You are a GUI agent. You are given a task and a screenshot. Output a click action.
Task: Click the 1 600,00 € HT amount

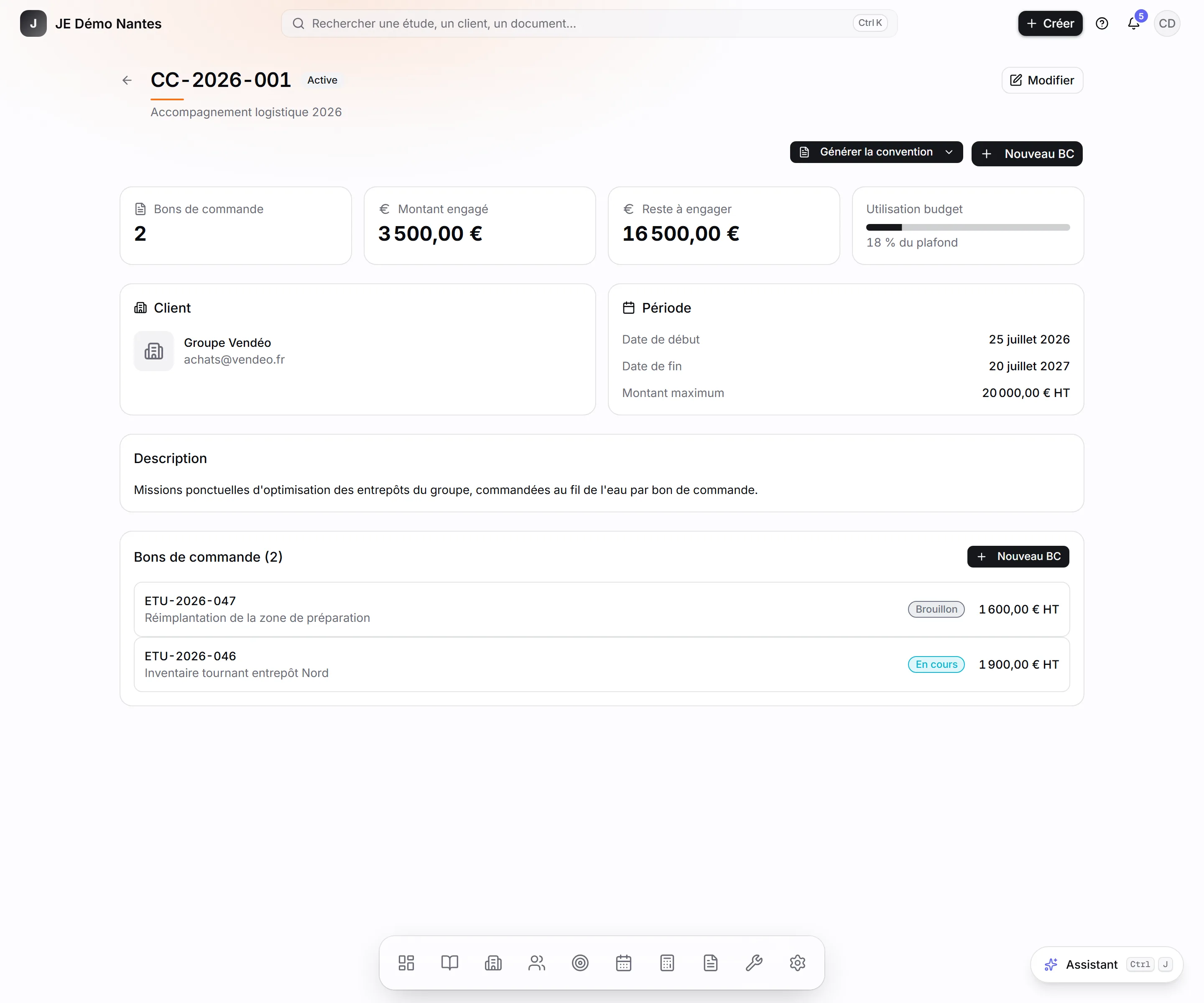point(1019,609)
